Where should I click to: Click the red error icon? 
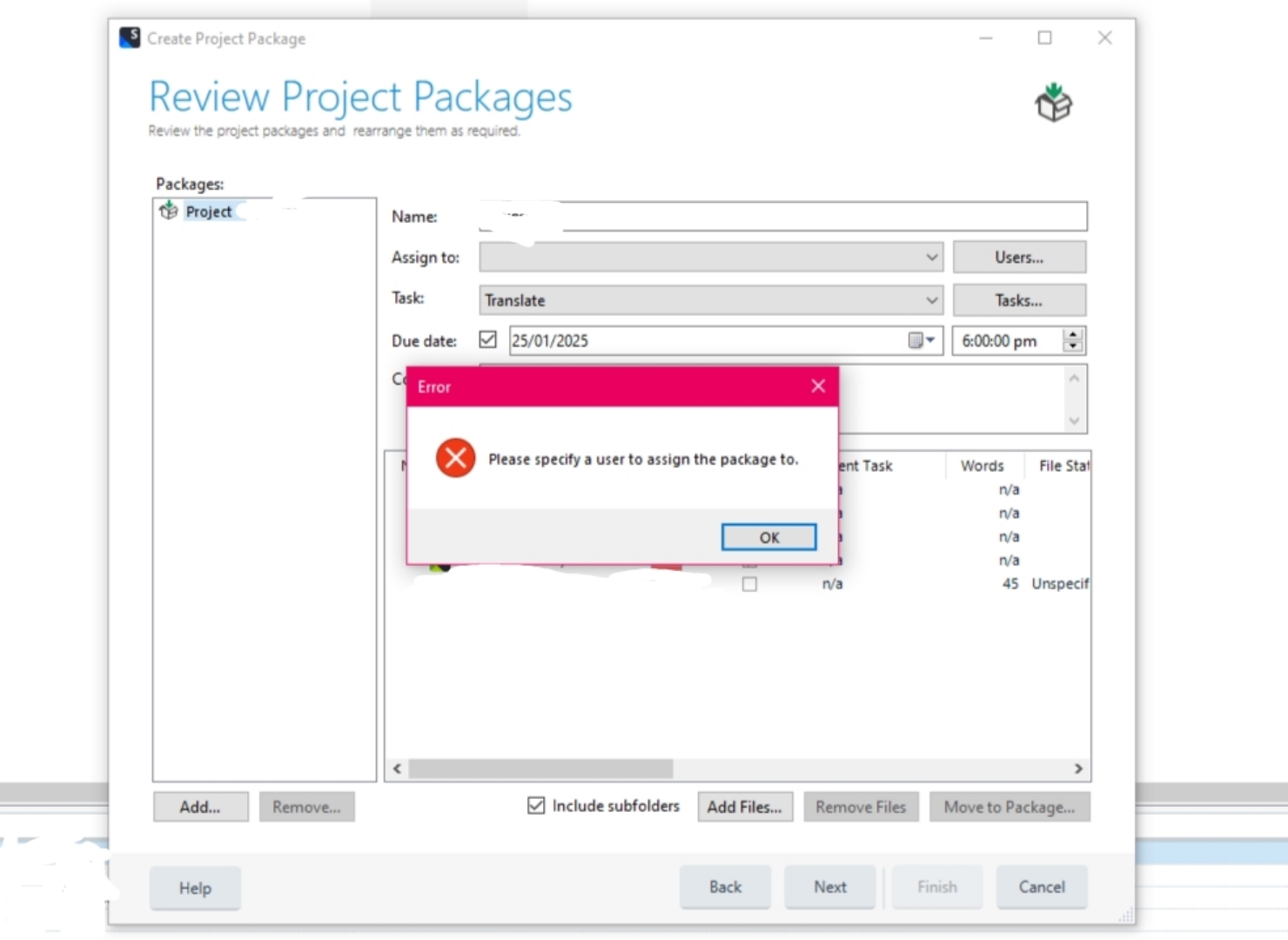click(x=455, y=458)
